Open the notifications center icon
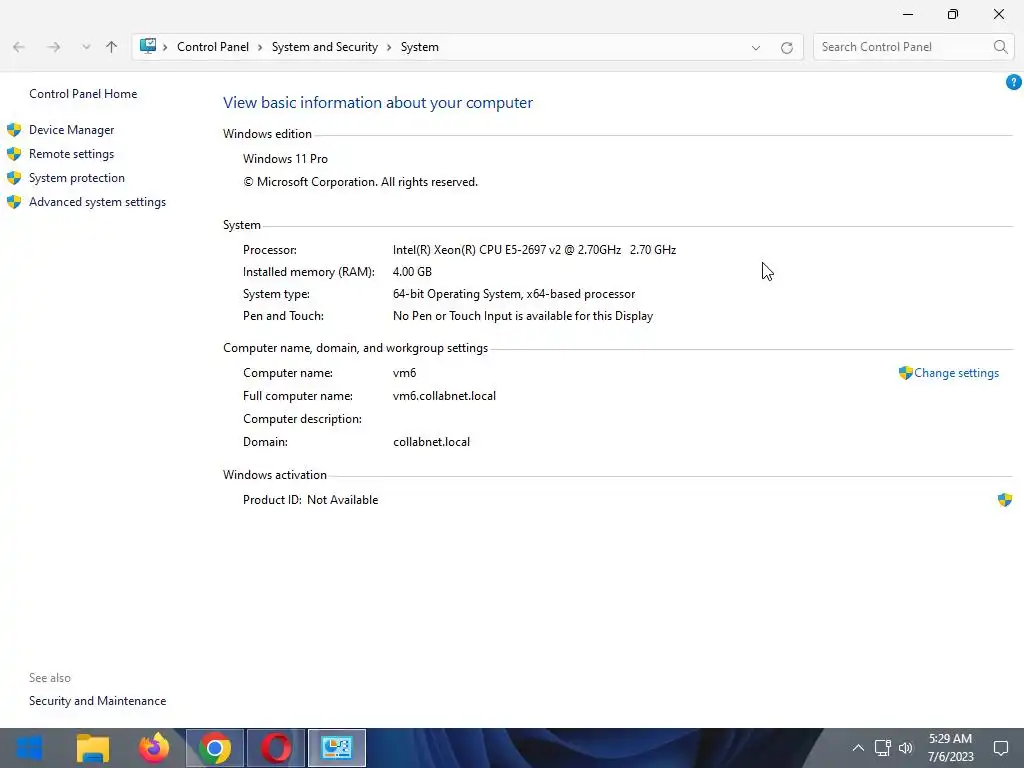This screenshot has height=768, width=1024. click(1000, 748)
